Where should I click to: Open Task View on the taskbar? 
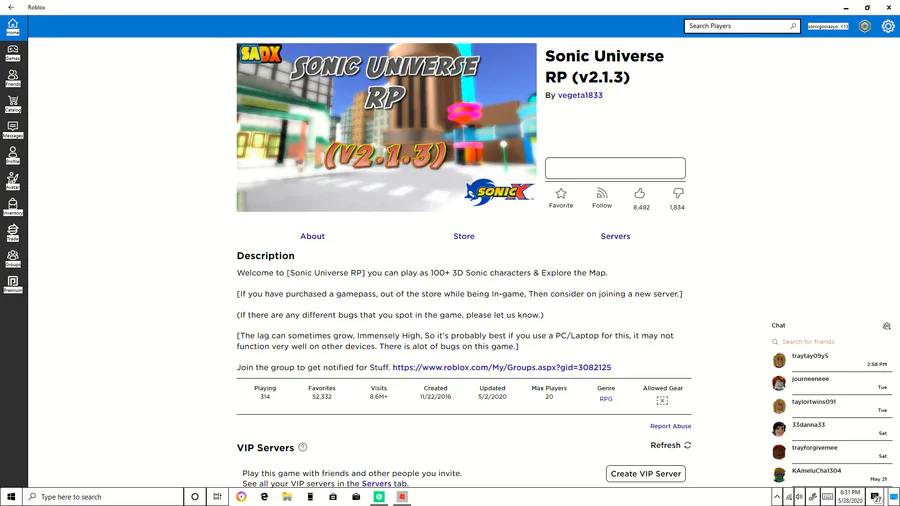(x=217, y=497)
